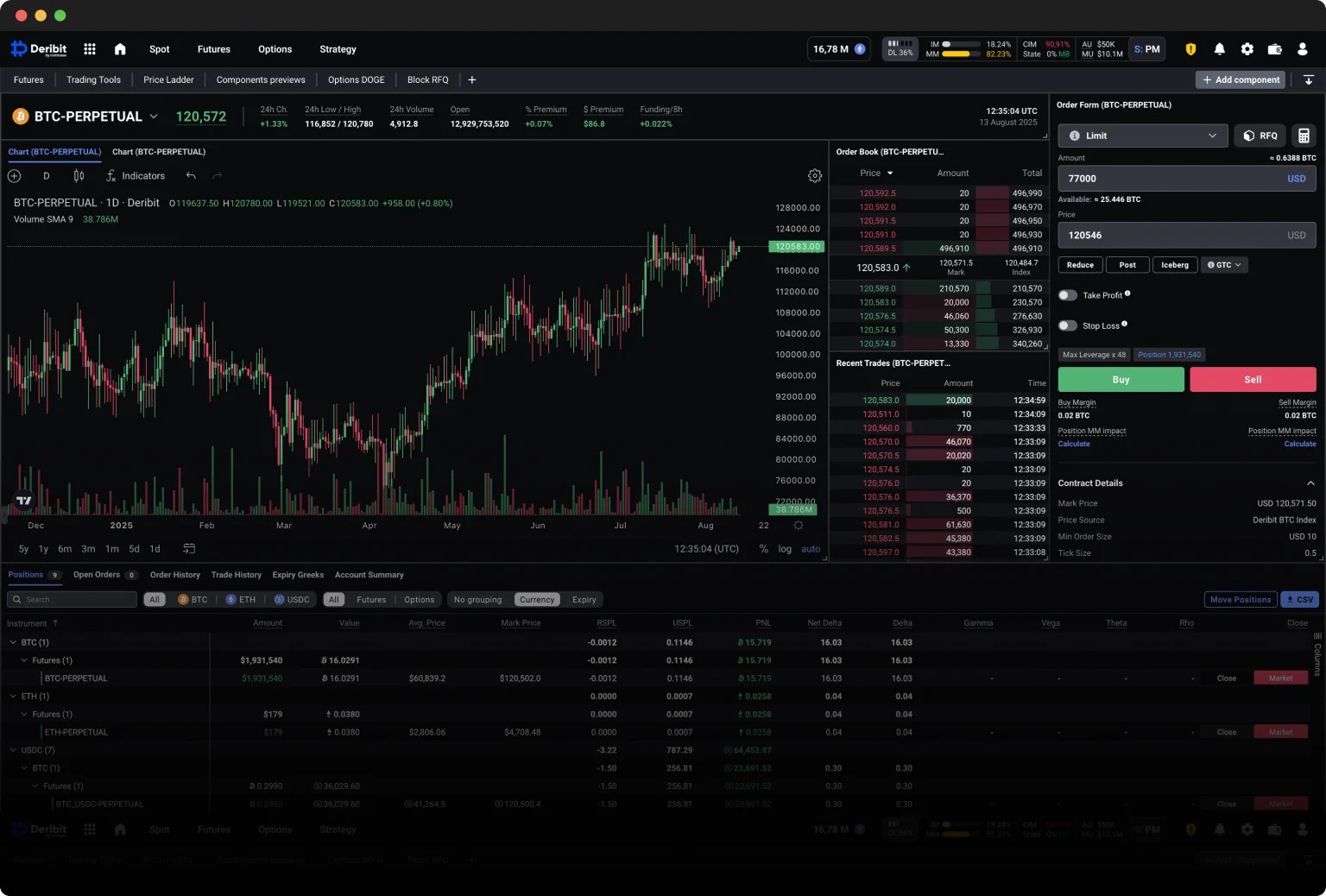Open the Strategy top menu
This screenshot has height=896, width=1326.
coord(338,49)
